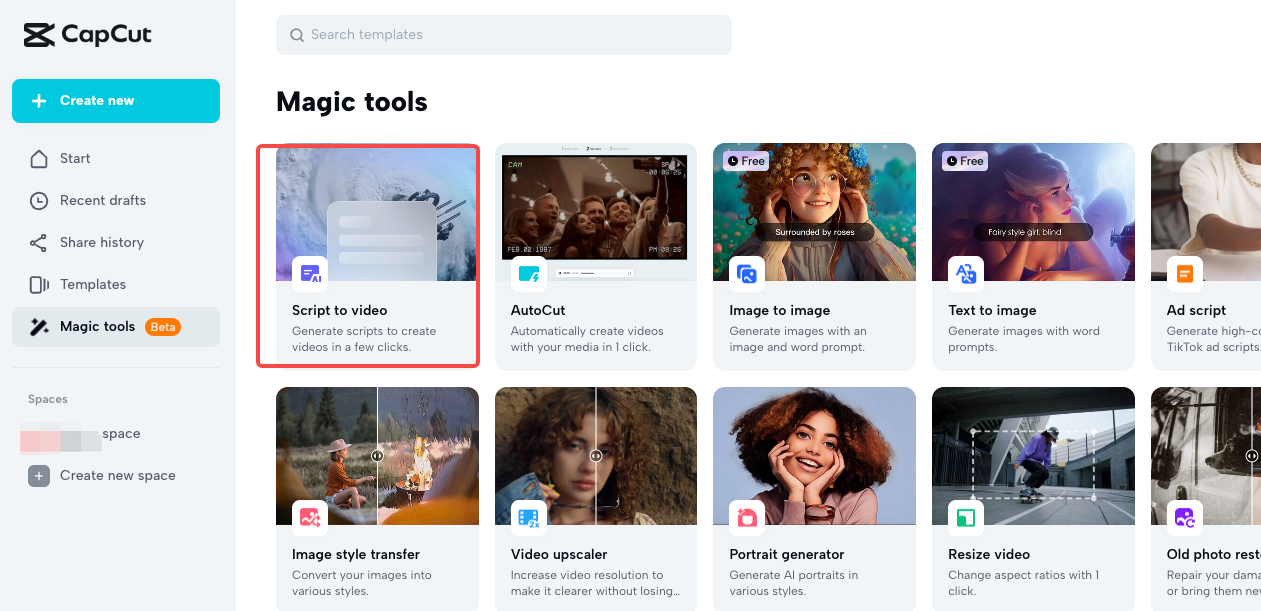Click the Search templates field
Screen dimensions: 1261x611
[503, 34]
